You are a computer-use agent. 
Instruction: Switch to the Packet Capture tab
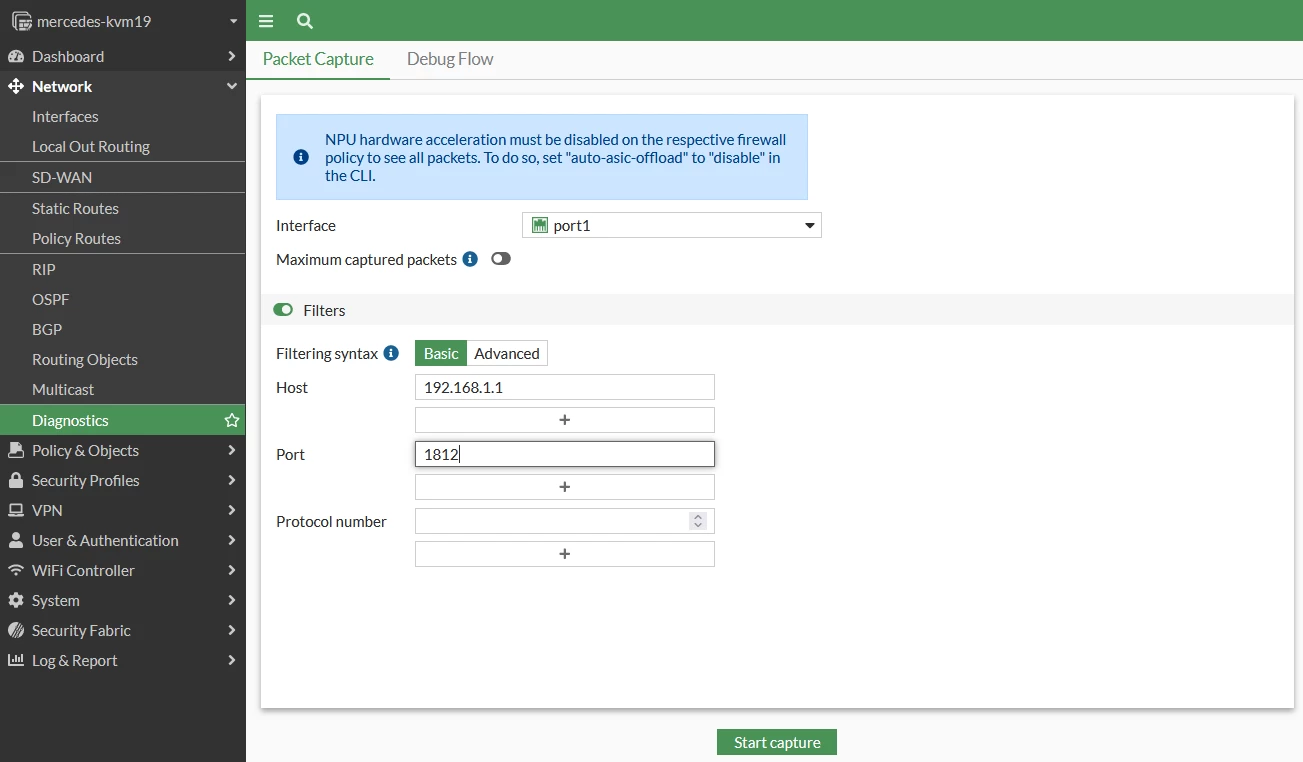point(318,59)
